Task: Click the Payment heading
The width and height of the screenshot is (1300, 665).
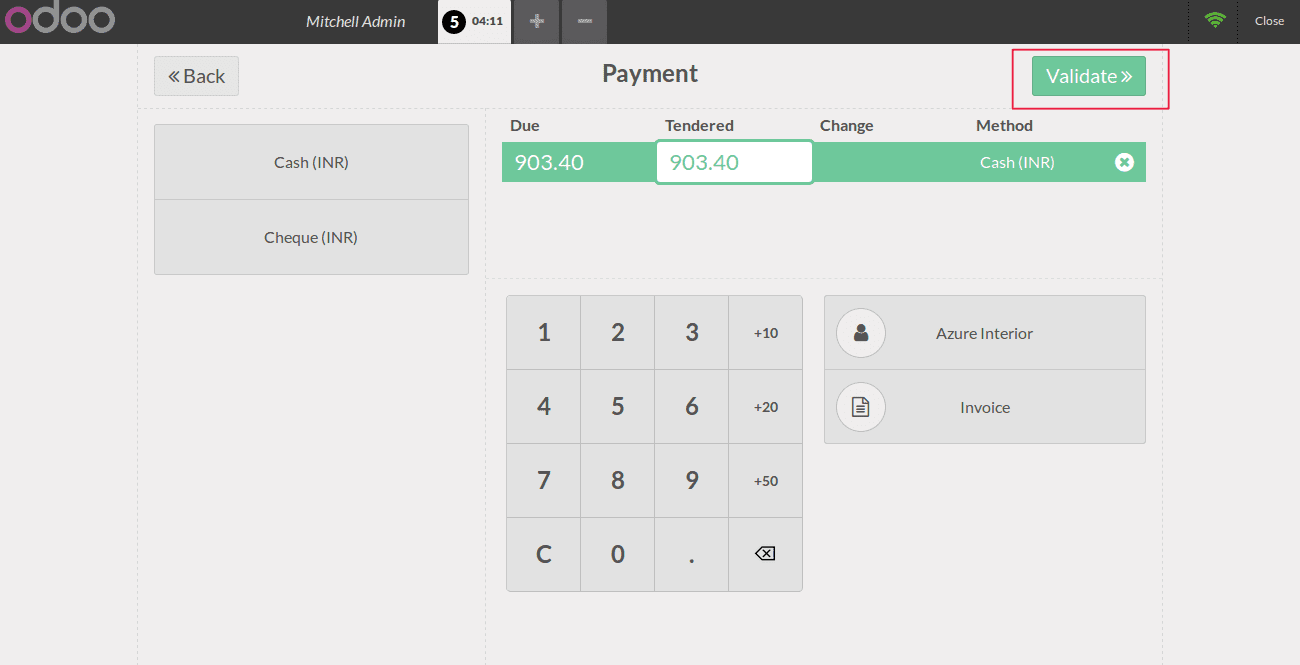Action: coord(650,74)
